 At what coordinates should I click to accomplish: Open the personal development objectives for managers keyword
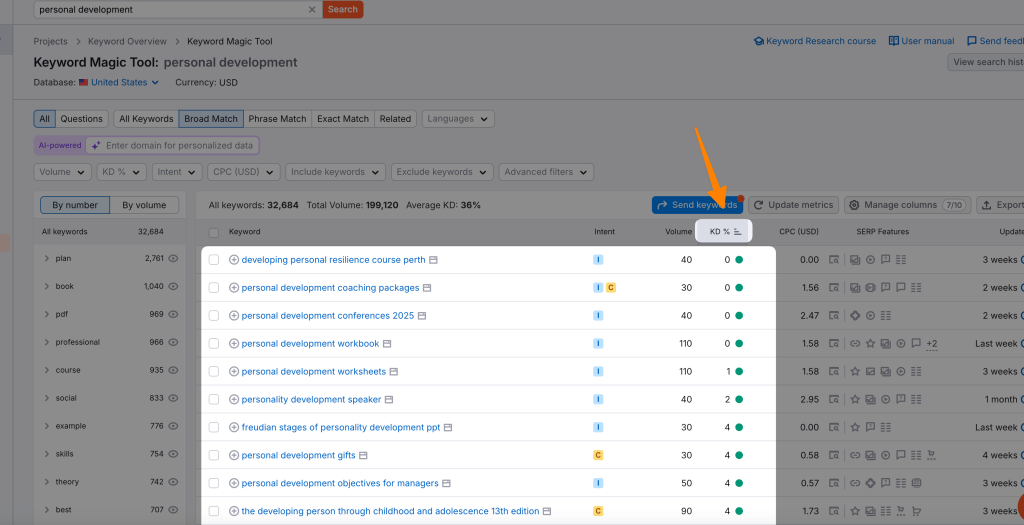(x=340, y=483)
